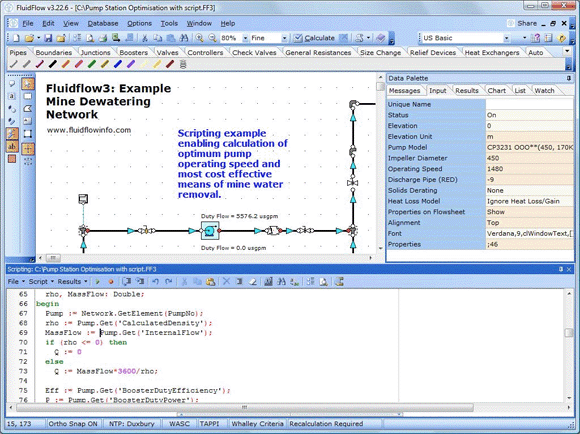The height and width of the screenshot is (434, 580).
Task: Toggle the 'ab' text label tool
Action: coord(12,147)
